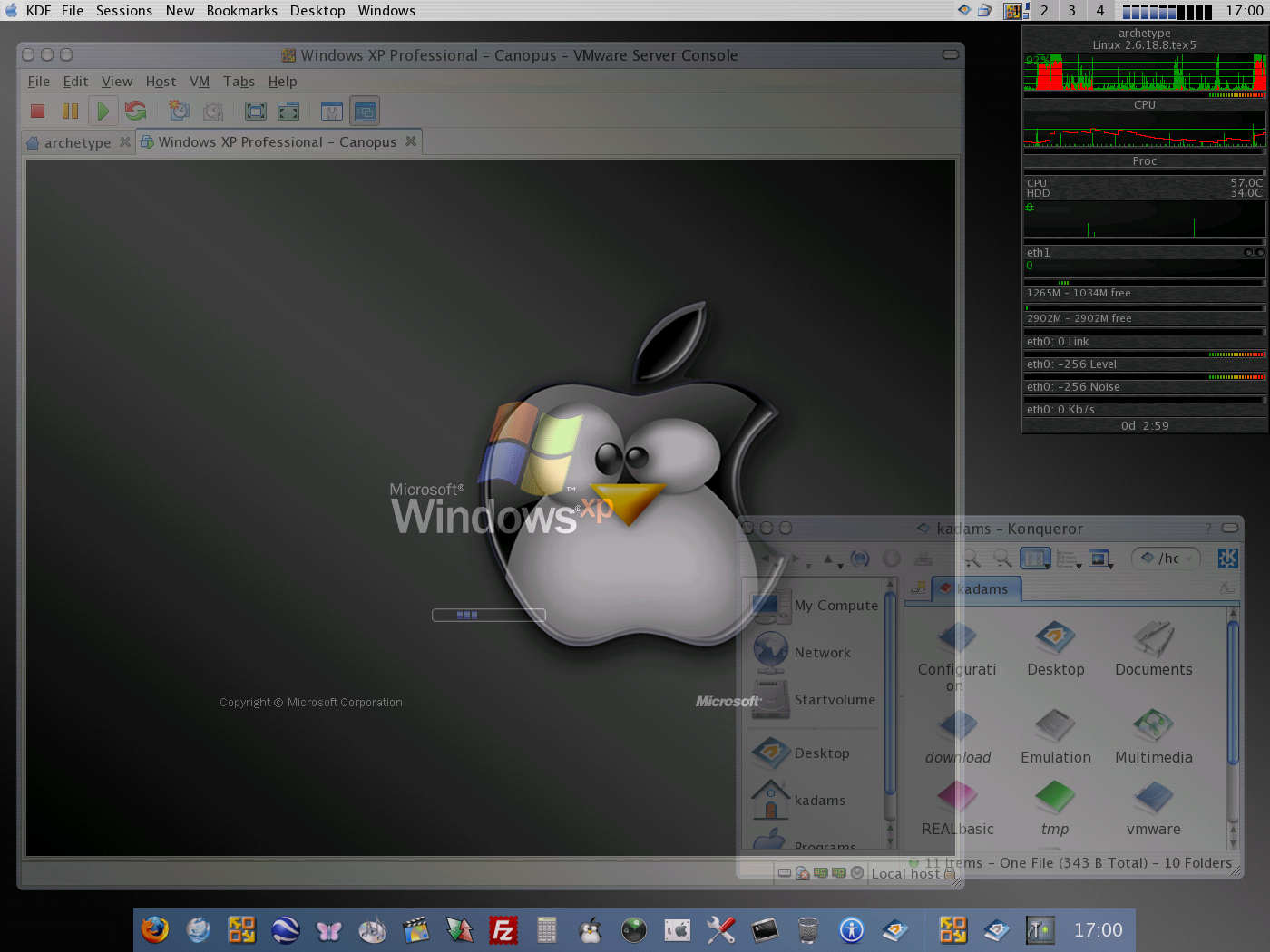This screenshot has height=952, width=1270.
Task: Open Startvolume in Konqueror sidebar
Action: click(x=815, y=699)
